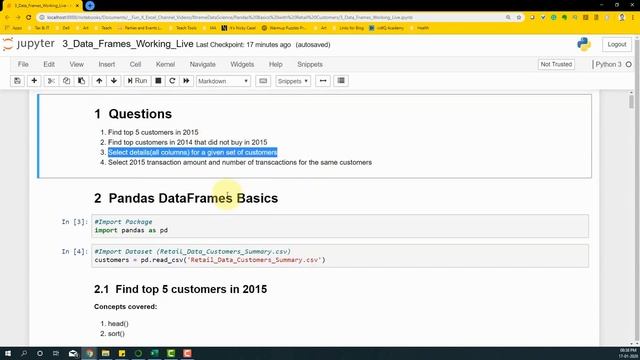This screenshot has height=360, width=640.
Task: Click the '1 Questions' heading
Action: (133, 114)
